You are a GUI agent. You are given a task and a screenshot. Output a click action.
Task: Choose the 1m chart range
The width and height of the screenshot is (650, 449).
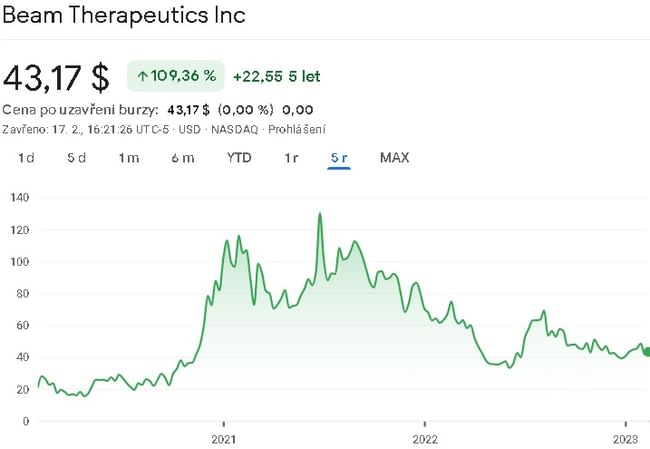click(x=128, y=158)
